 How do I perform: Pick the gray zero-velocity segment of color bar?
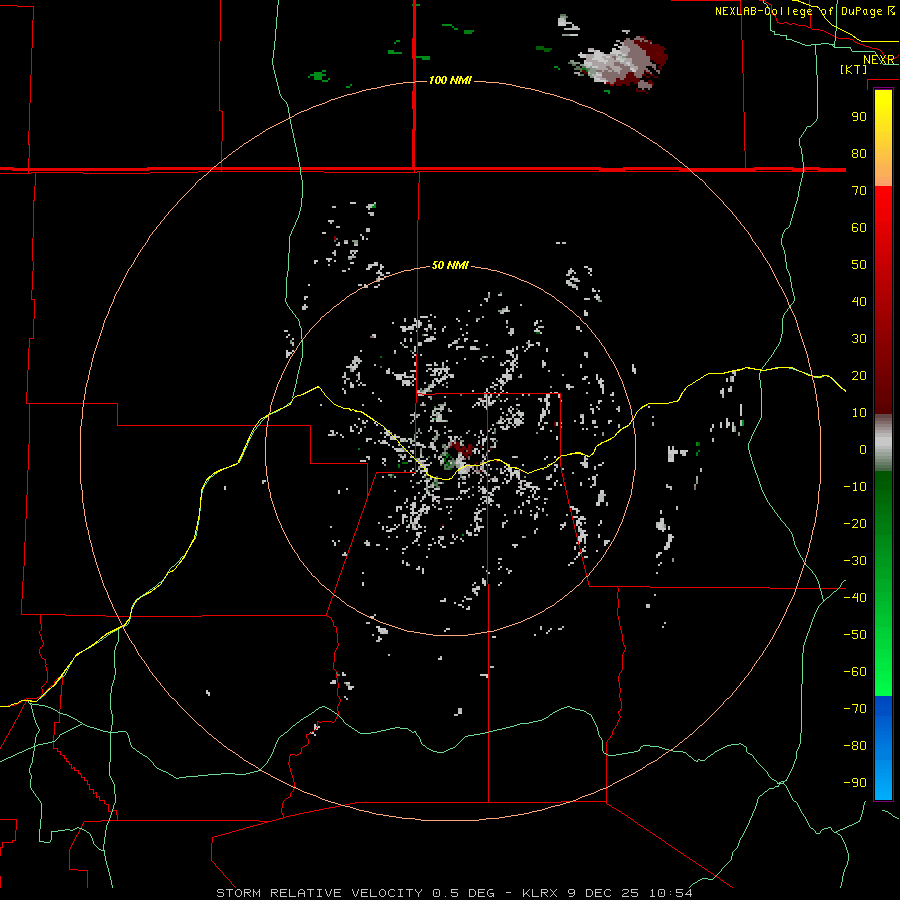pos(883,443)
